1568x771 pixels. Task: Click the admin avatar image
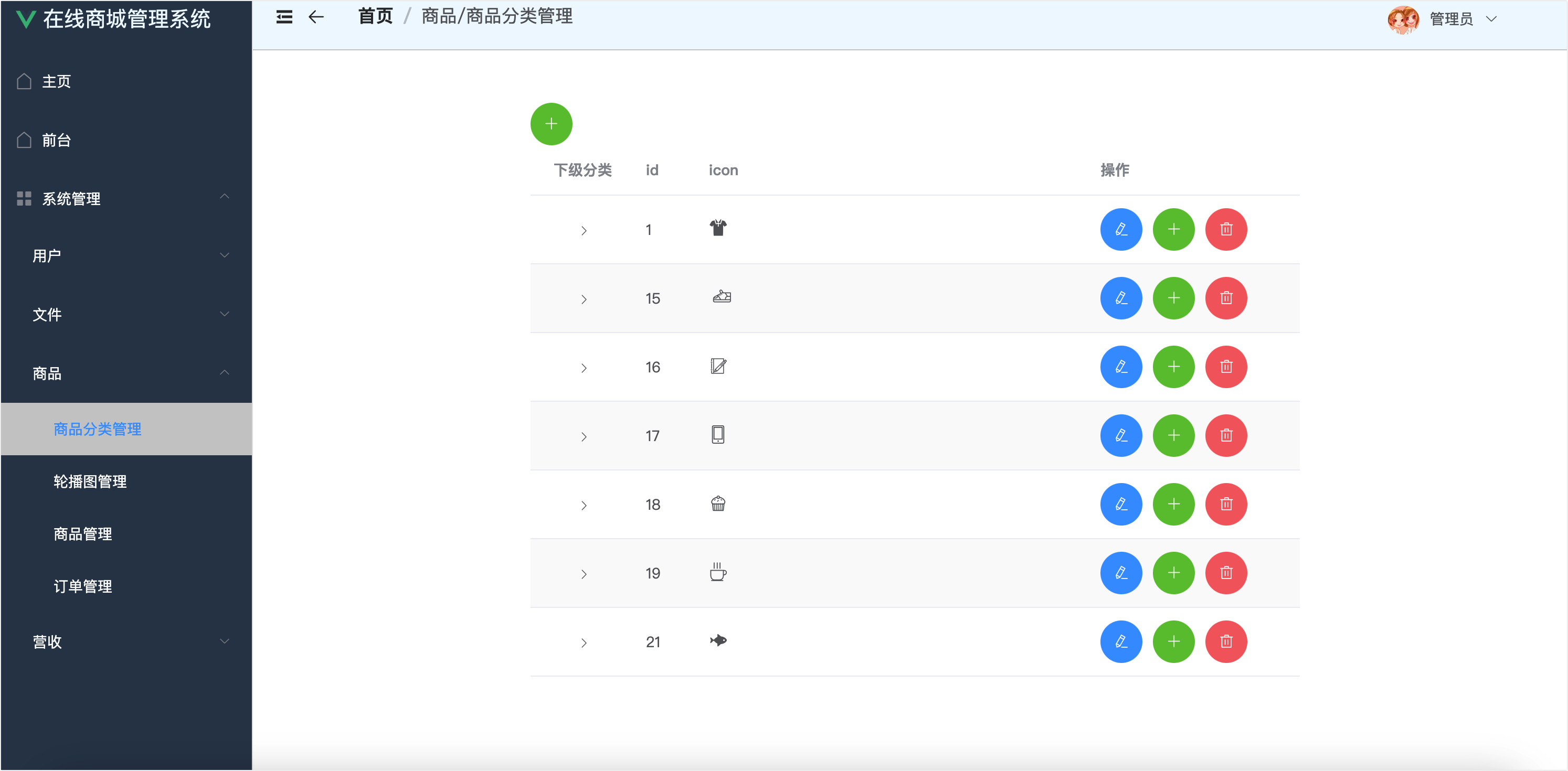pos(1402,19)
